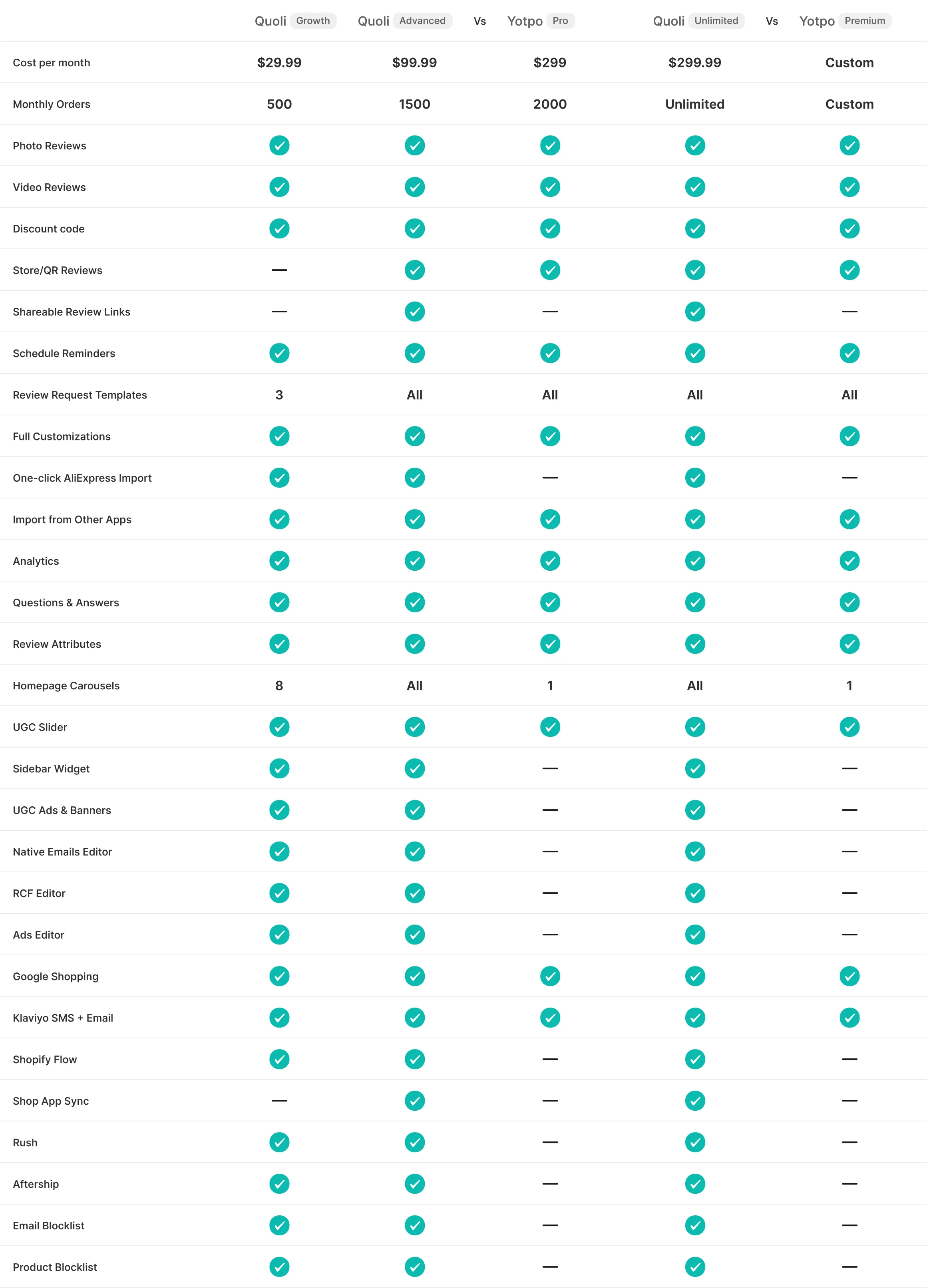Screen dimensions: 927x1288
Task: Click Photo Reviews checkmark under Quoli Growth
Action: [x=279, y=145]
